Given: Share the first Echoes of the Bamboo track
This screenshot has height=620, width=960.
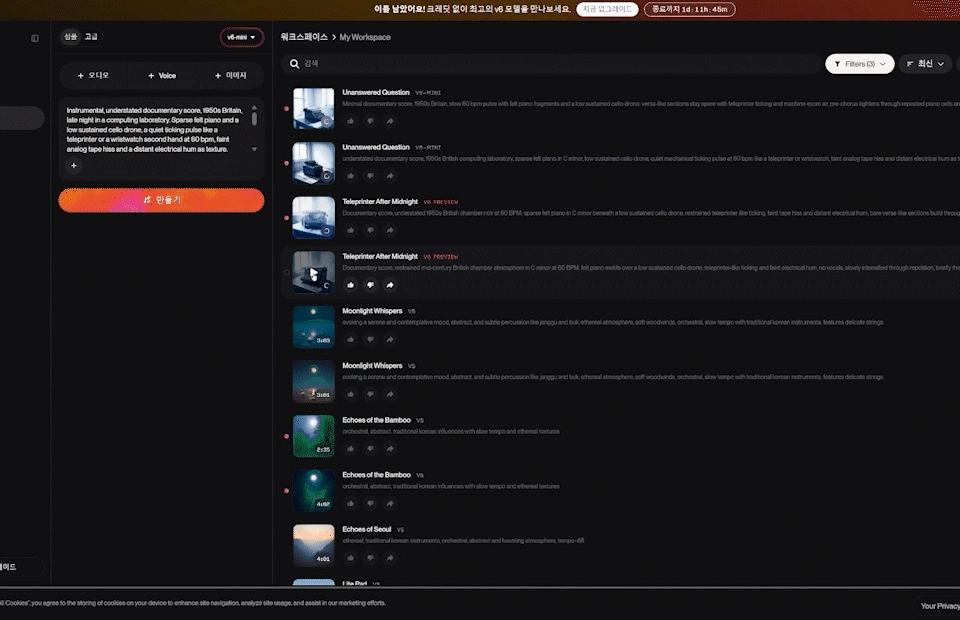Looking at the screenshot, I should coord(389,449).
